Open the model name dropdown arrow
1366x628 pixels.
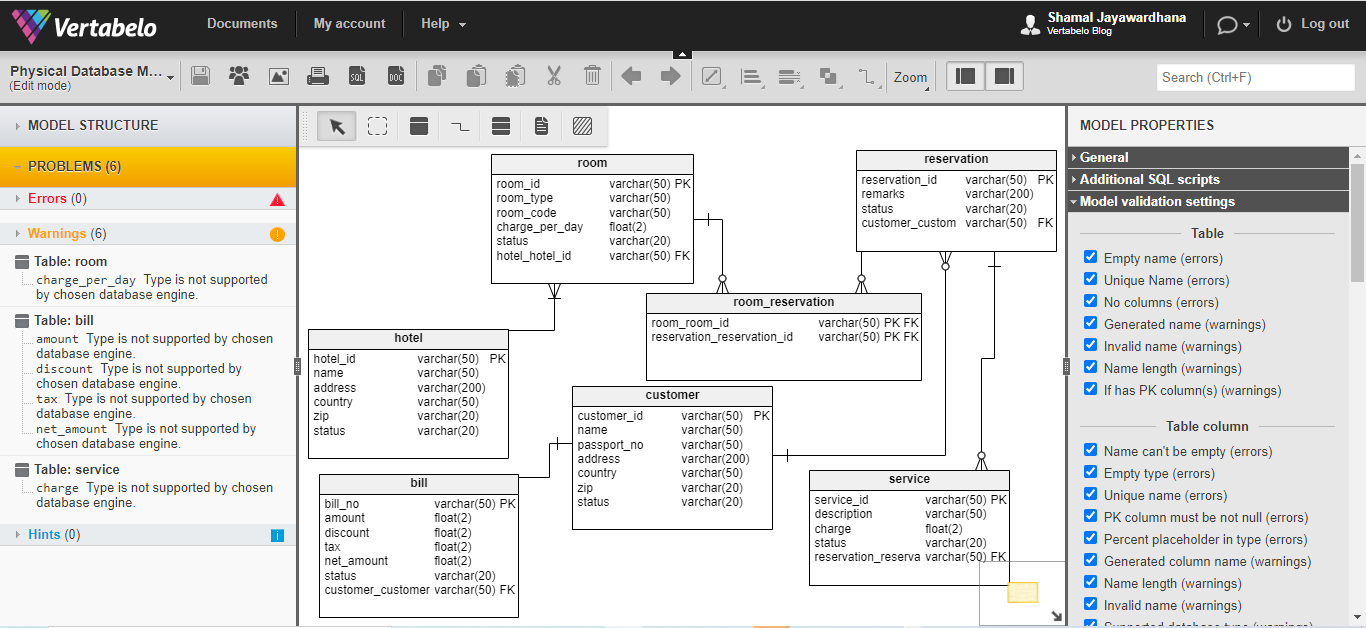(x=171, y=78)
